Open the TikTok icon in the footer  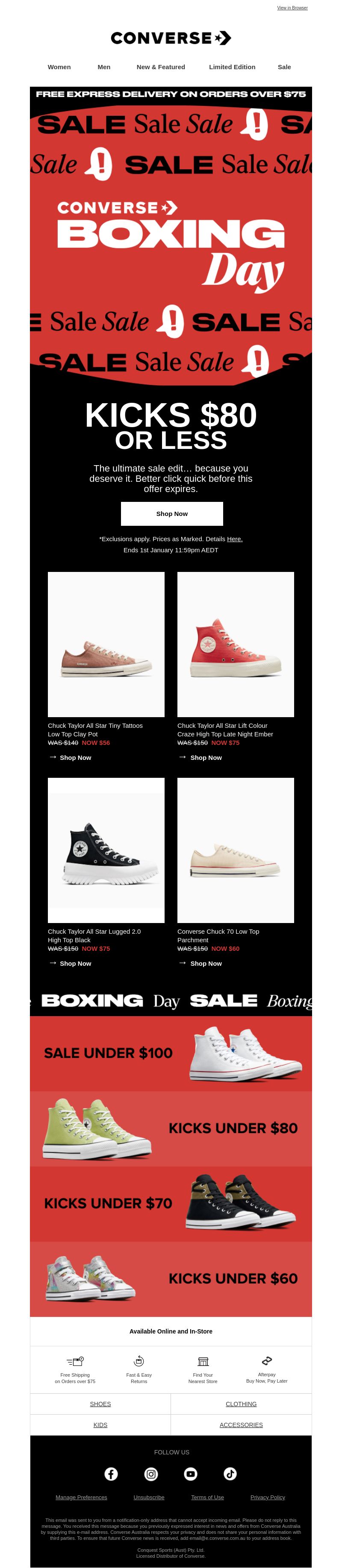tap(230, 1474)
